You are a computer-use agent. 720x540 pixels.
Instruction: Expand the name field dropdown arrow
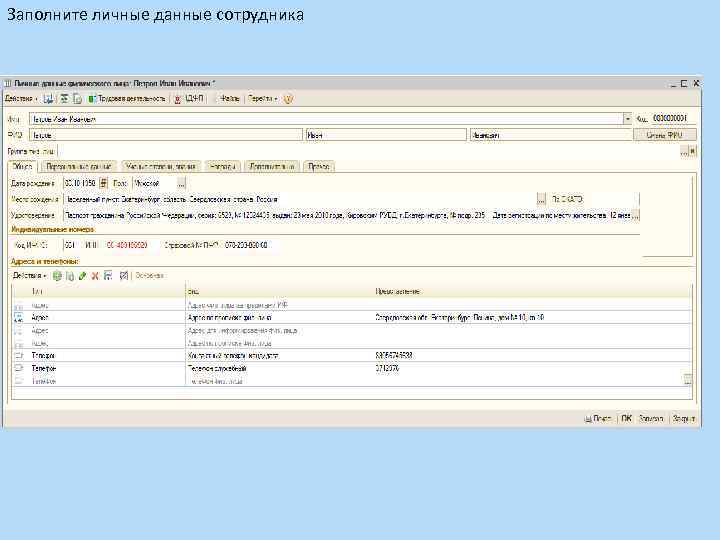[x=627, y=119]
